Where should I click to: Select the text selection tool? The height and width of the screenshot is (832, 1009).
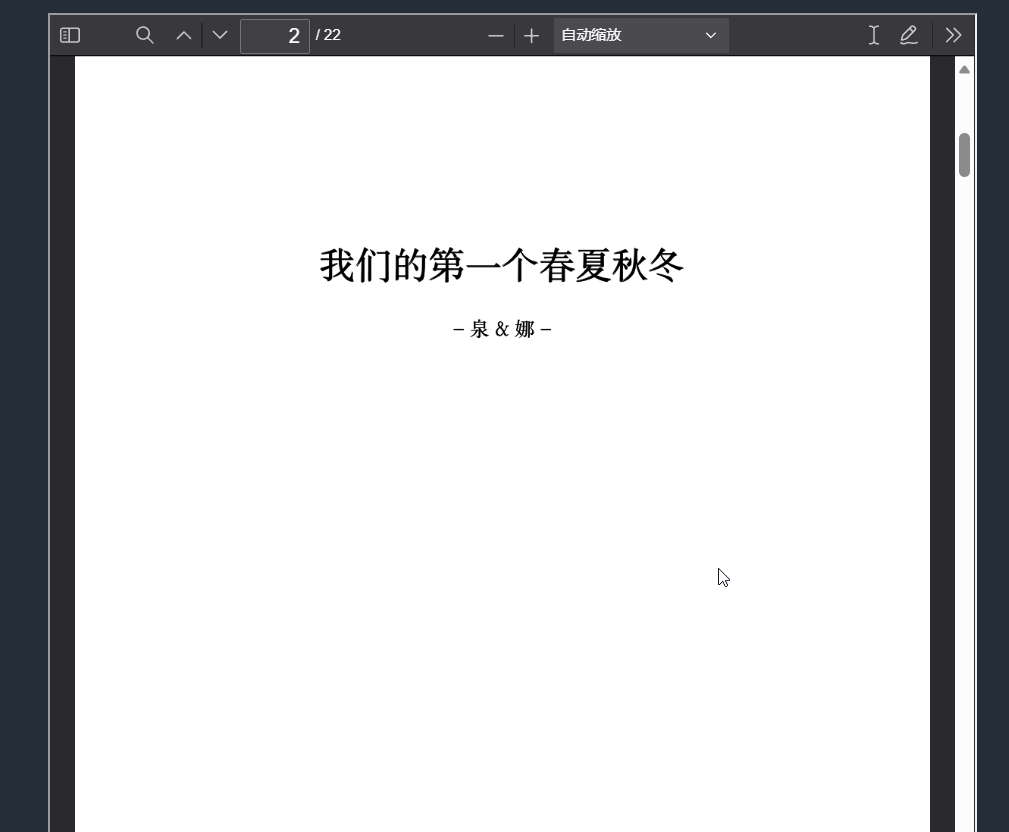(x=873, y=35)
